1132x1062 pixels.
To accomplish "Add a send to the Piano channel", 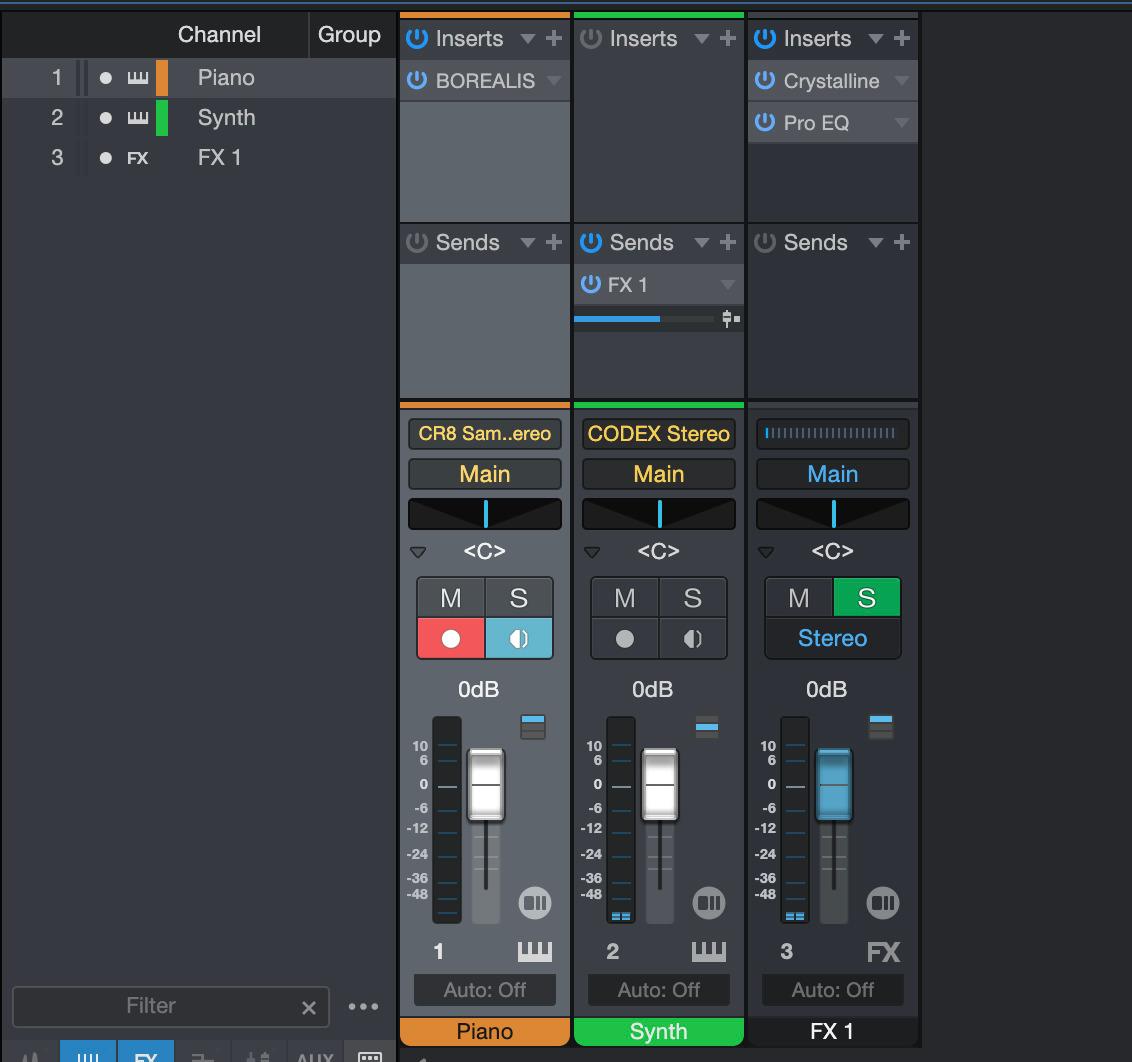I will 554,243.
